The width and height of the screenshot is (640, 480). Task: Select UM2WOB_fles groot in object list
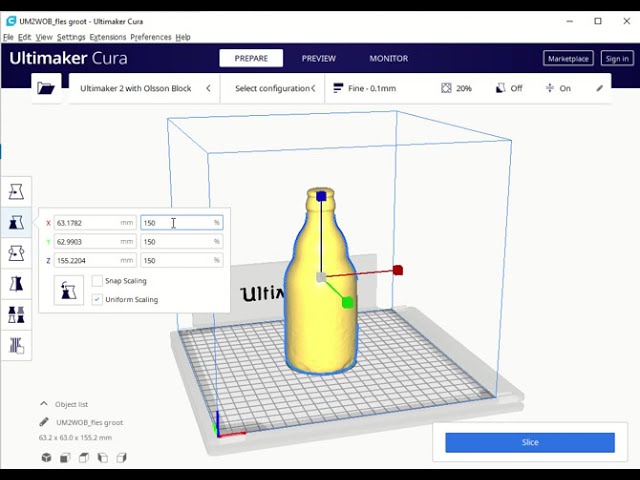(89, 422)
